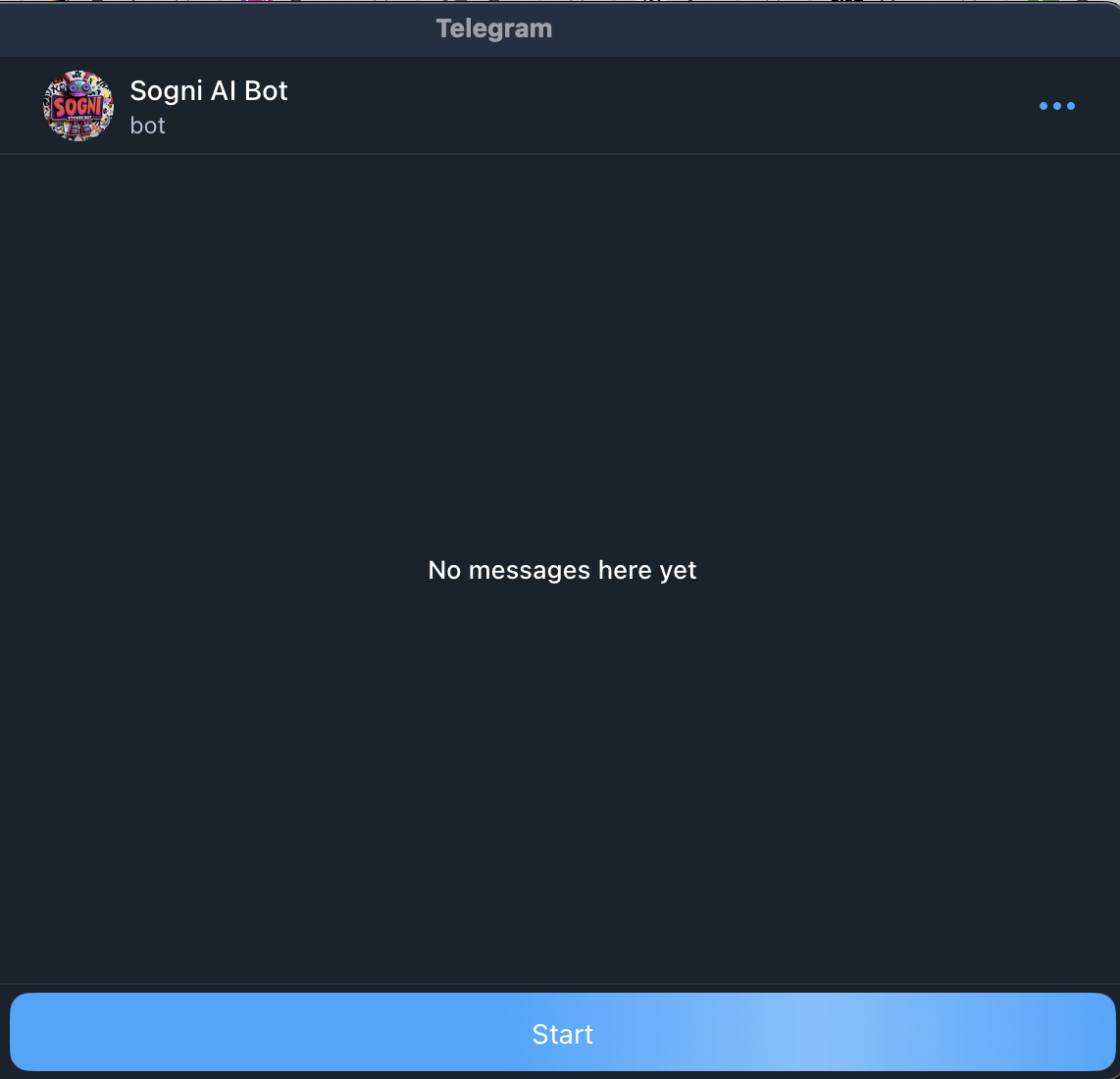
Task: Tap the blue Start button at bottom
Action: pos(562,1032)
